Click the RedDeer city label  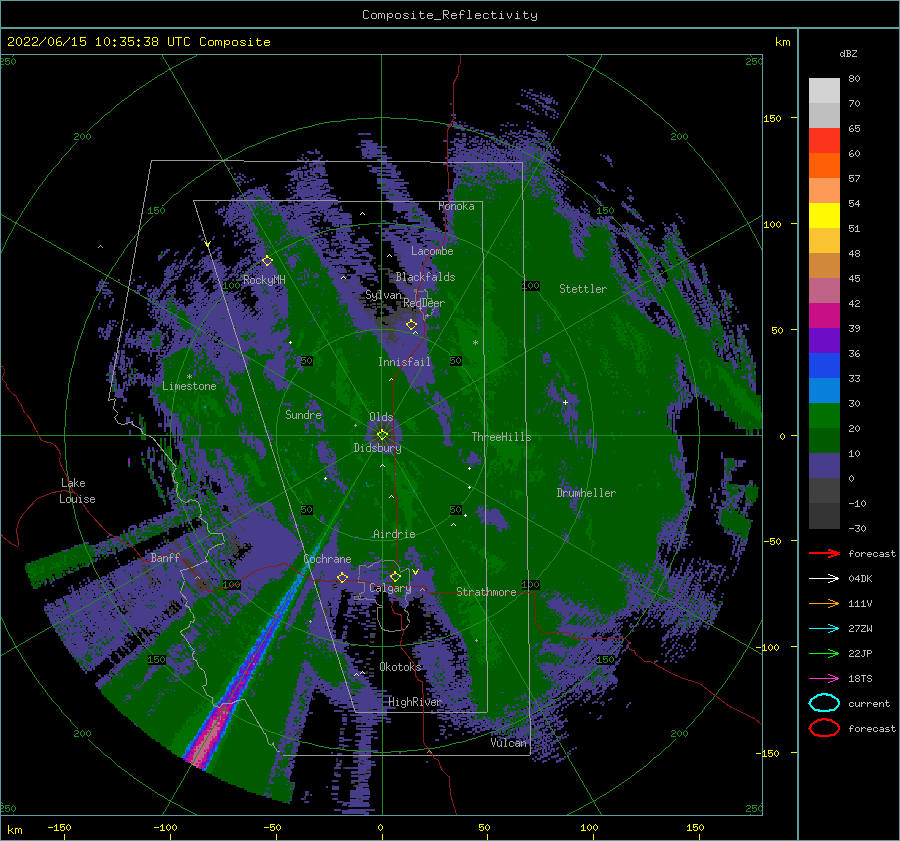424,303
